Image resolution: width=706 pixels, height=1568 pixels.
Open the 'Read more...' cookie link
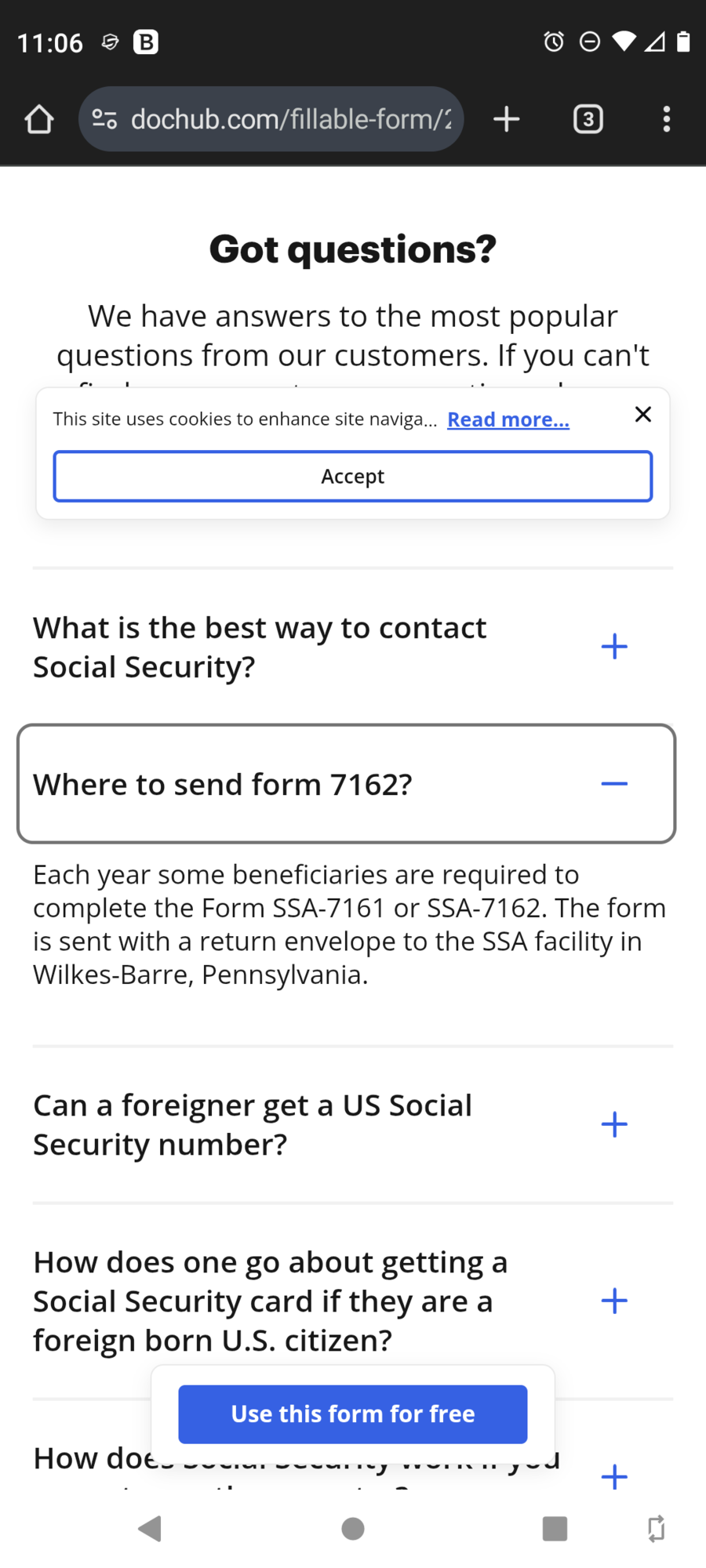click(x=508, y=419)
